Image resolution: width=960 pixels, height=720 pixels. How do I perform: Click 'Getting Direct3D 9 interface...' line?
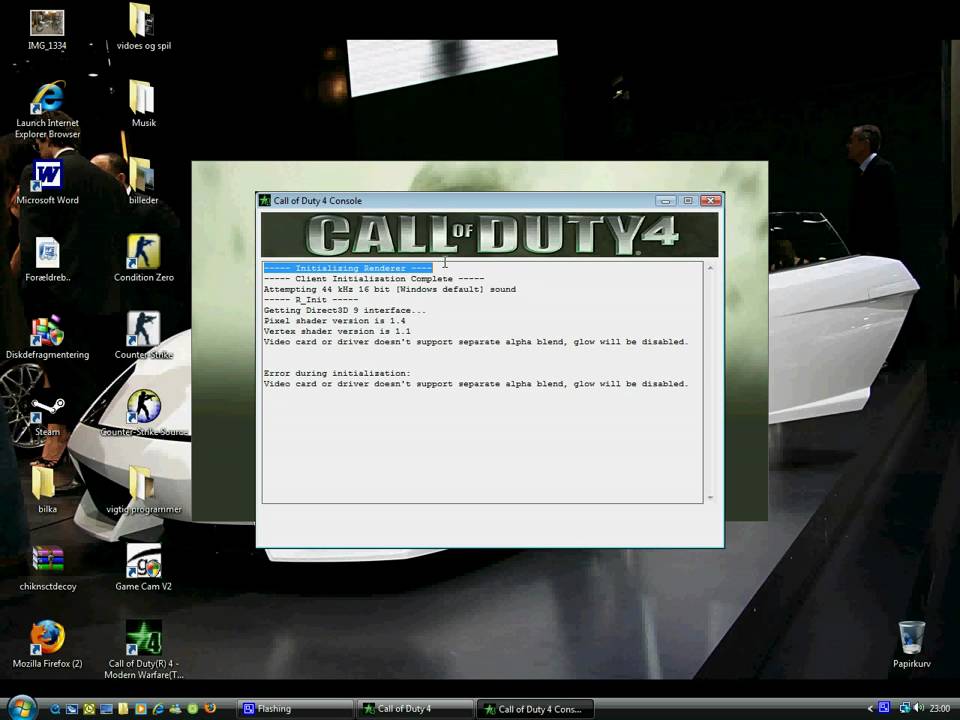[x=345, y=310]
